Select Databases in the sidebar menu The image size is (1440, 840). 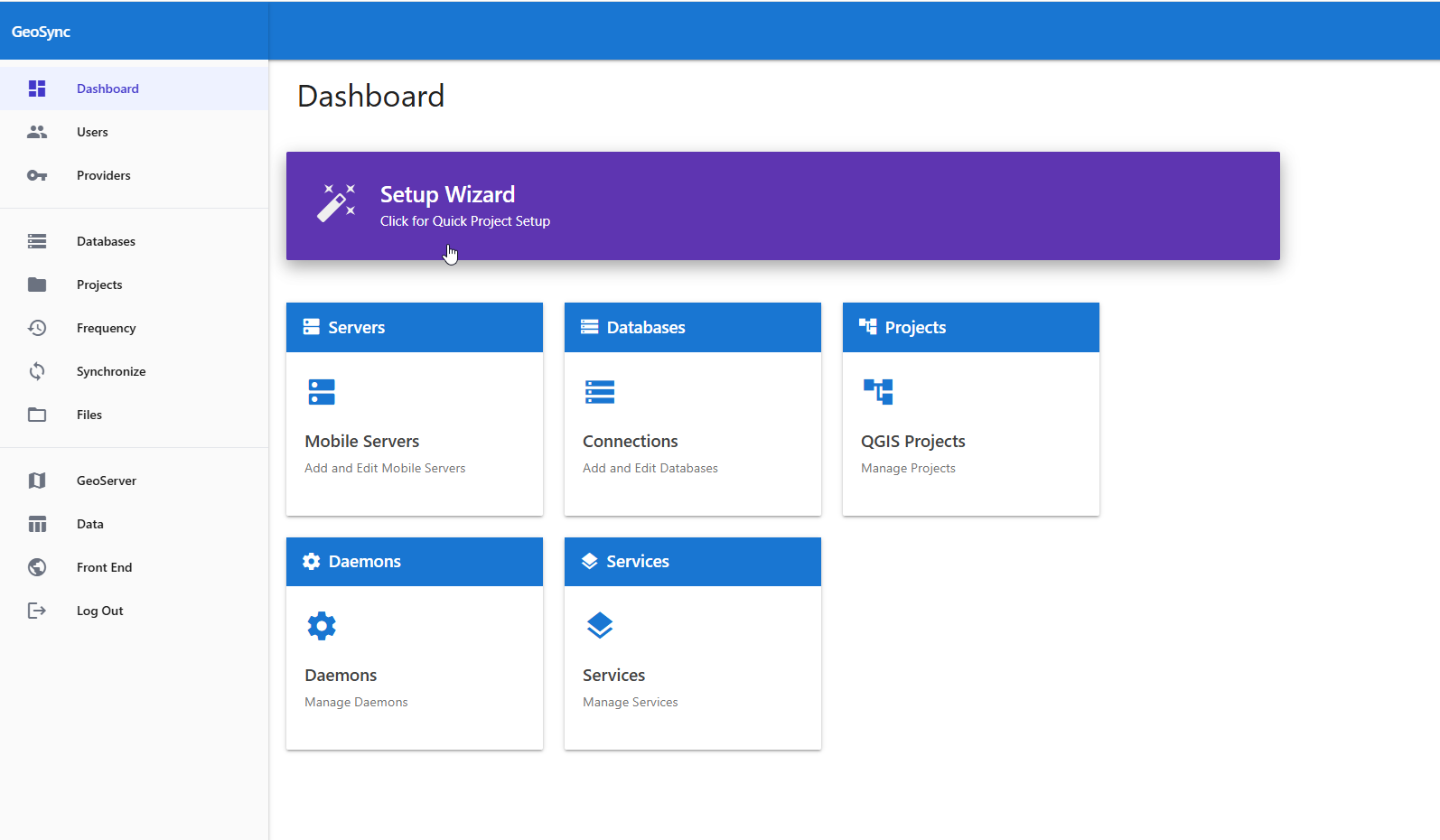tap(135, 241)
